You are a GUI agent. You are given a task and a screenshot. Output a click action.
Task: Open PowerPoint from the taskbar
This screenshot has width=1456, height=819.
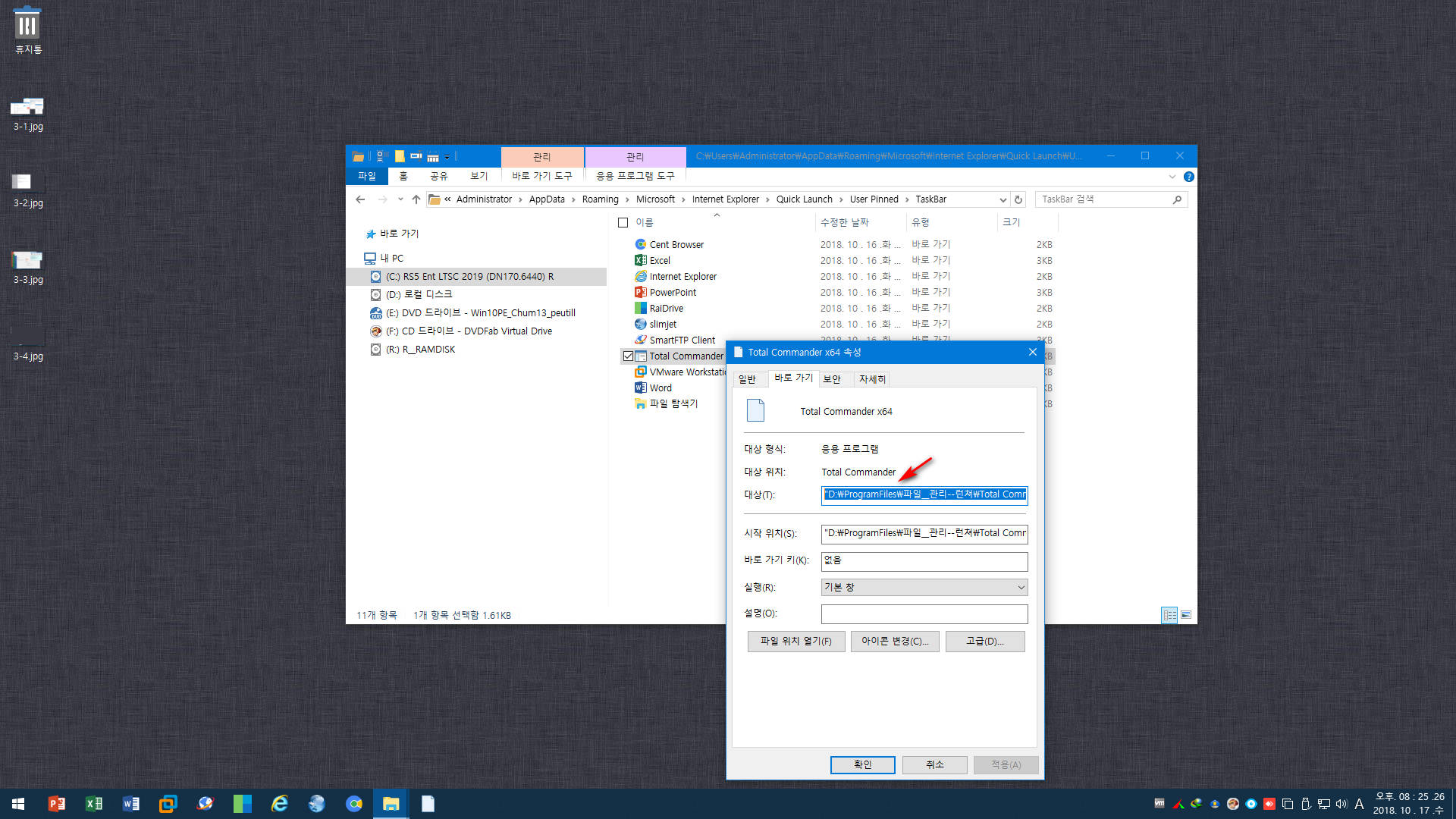point(57,804)
